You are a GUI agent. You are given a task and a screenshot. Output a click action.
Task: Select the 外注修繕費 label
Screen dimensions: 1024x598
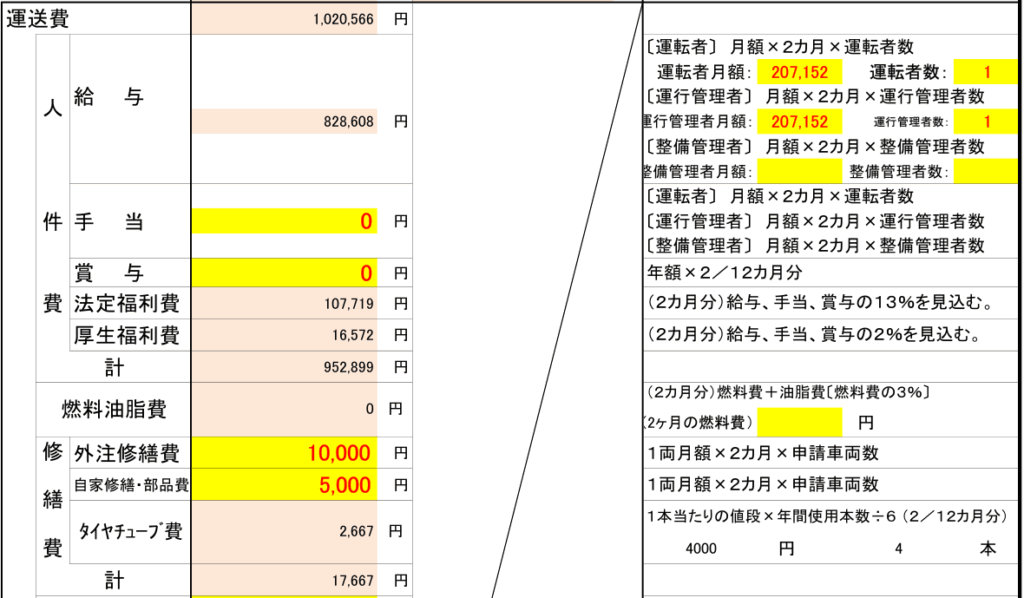click(127, 453)
